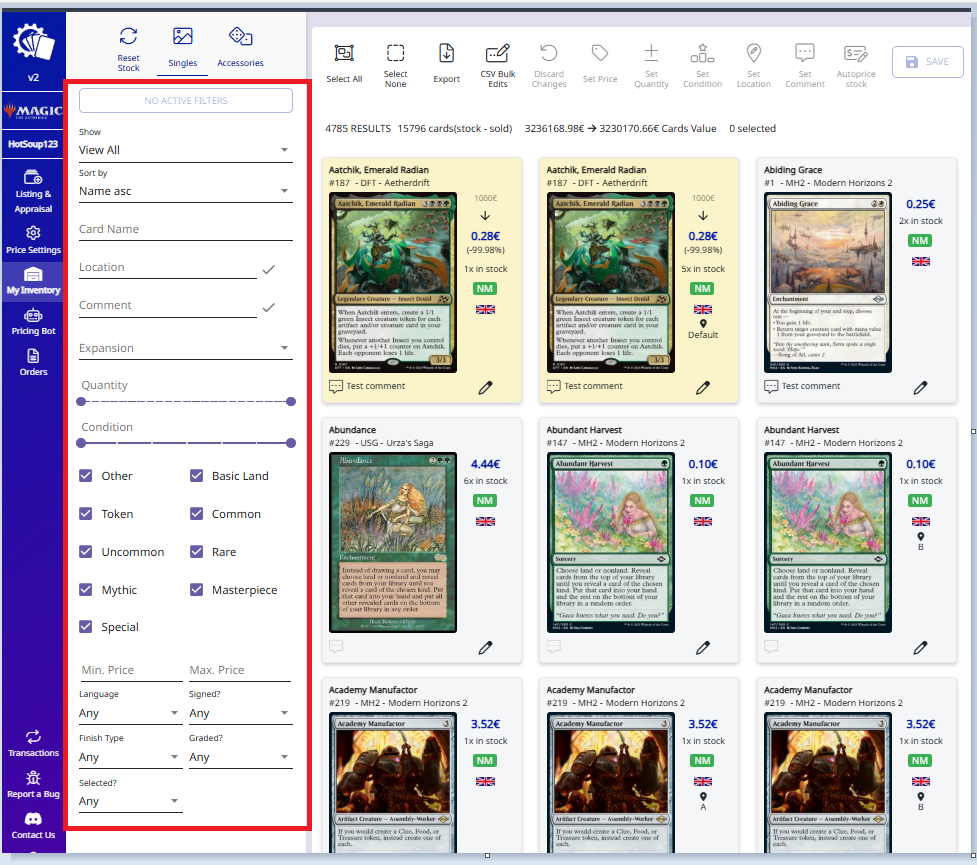Confirm Comment filter with checkmark icon
This screenshot has height=865, width=977.
click(269, 308)
